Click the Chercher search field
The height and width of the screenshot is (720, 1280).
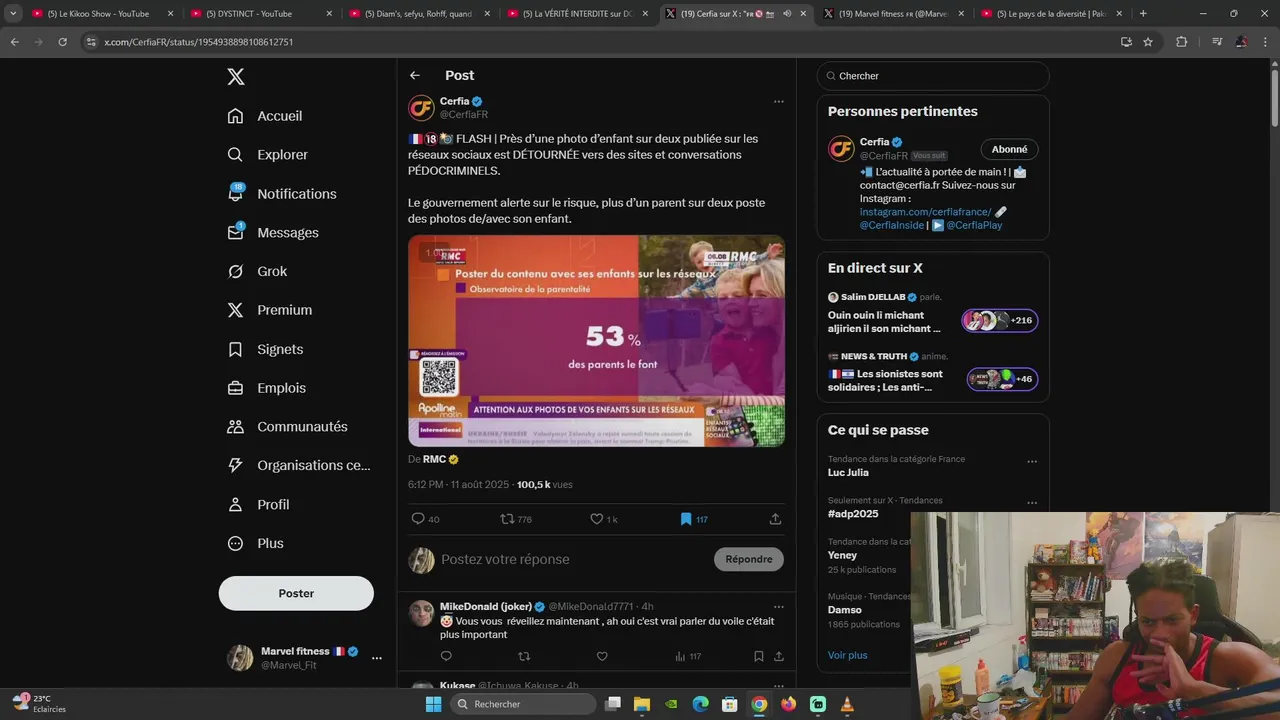933,76
